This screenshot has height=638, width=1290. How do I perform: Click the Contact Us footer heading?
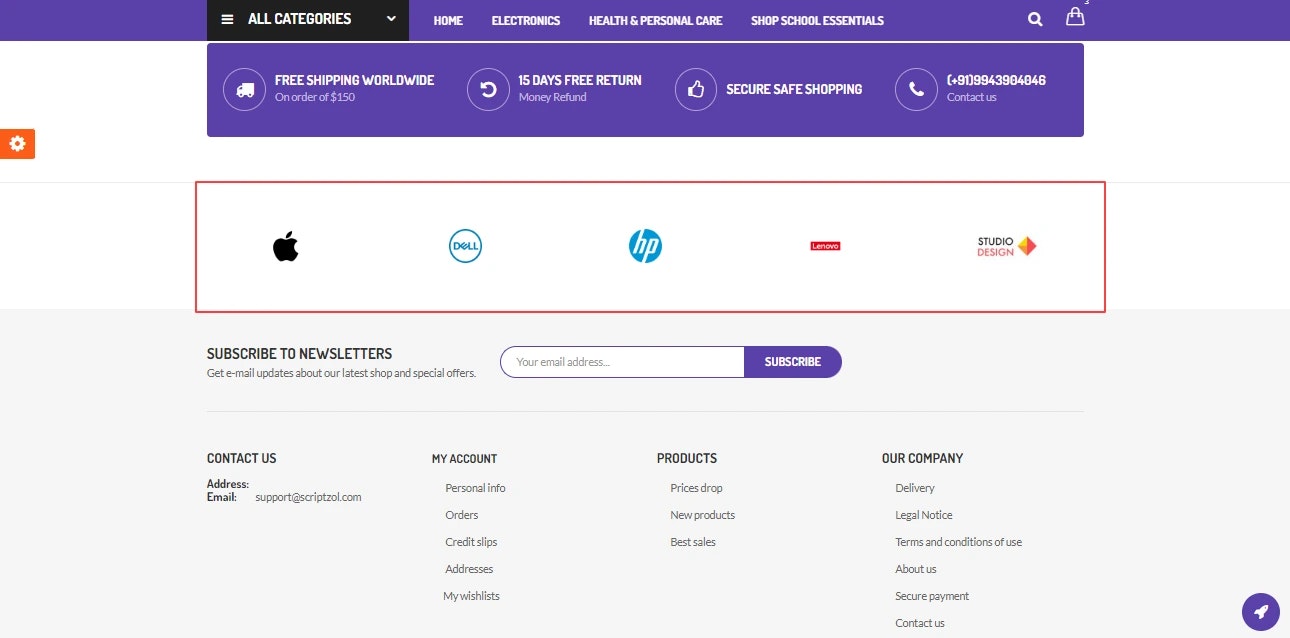tap(241, 459)
